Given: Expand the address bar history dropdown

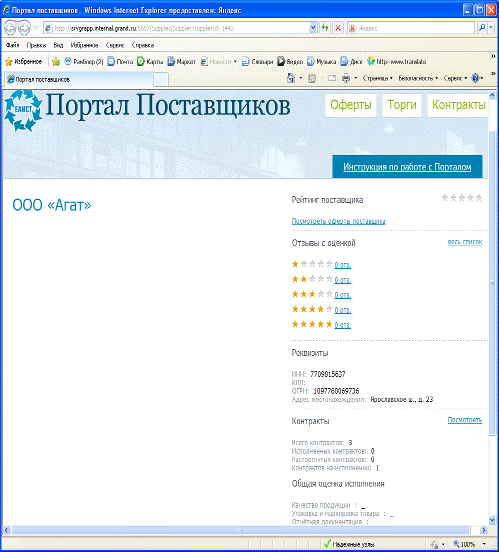Looking at the screenshot, I should click(313, 28).
